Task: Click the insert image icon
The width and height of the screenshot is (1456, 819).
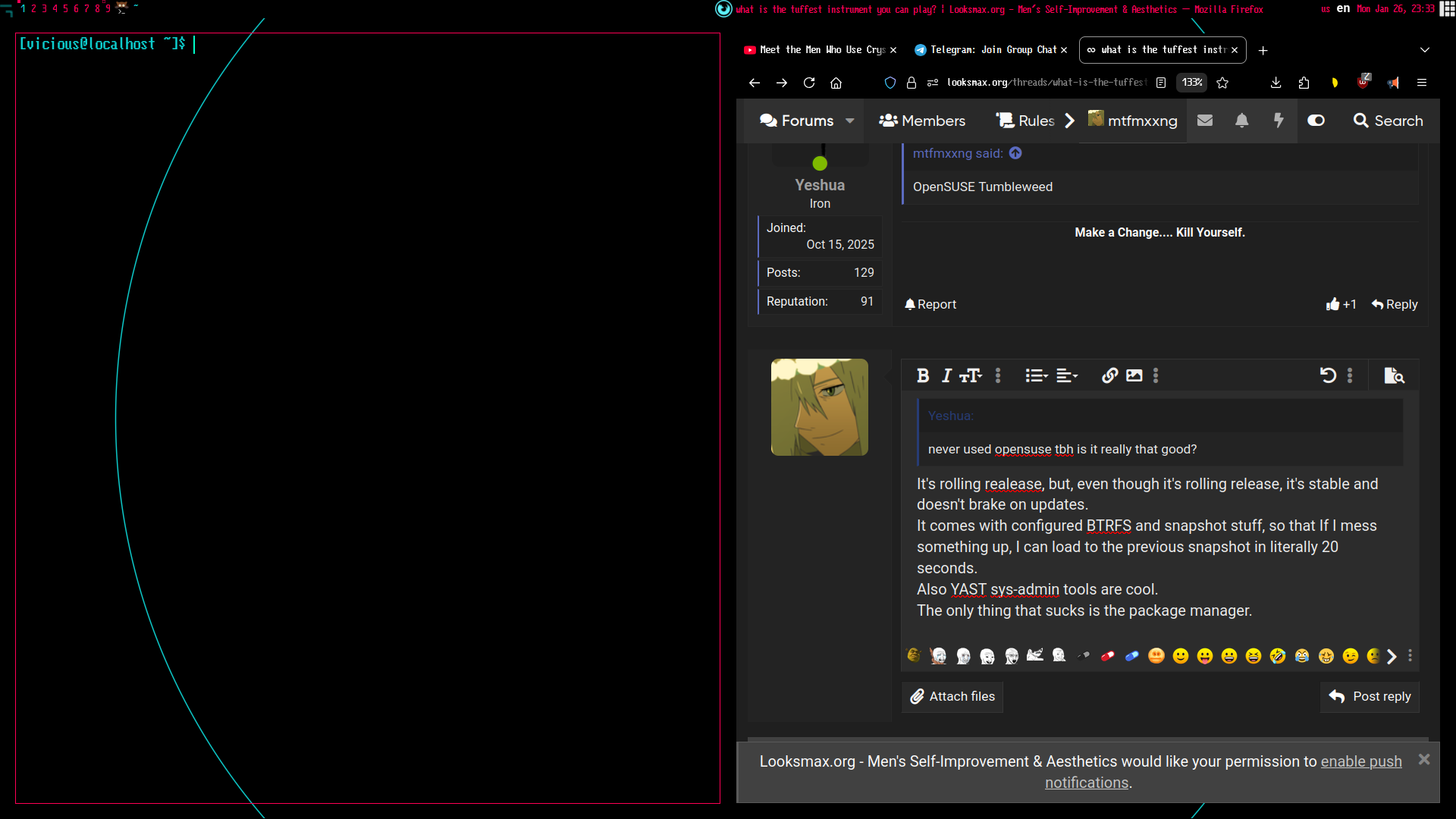Action: point(1134,375)
